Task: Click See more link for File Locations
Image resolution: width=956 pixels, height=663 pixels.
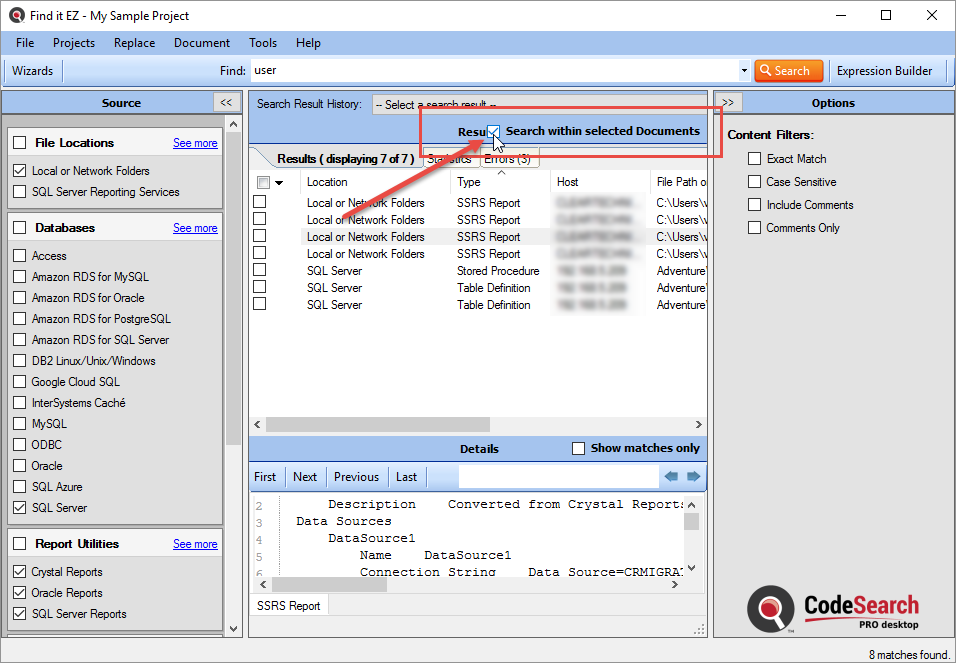Action: 195,143
